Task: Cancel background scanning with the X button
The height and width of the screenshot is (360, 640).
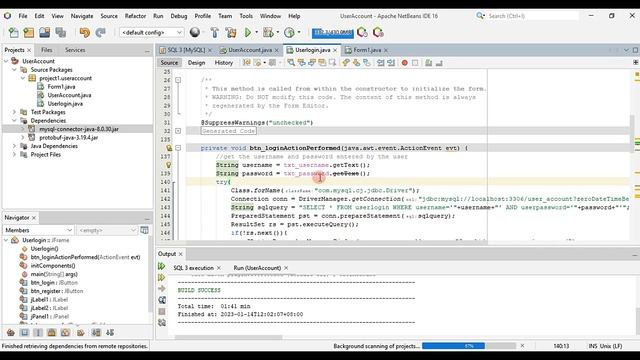Action: (522, 346)
